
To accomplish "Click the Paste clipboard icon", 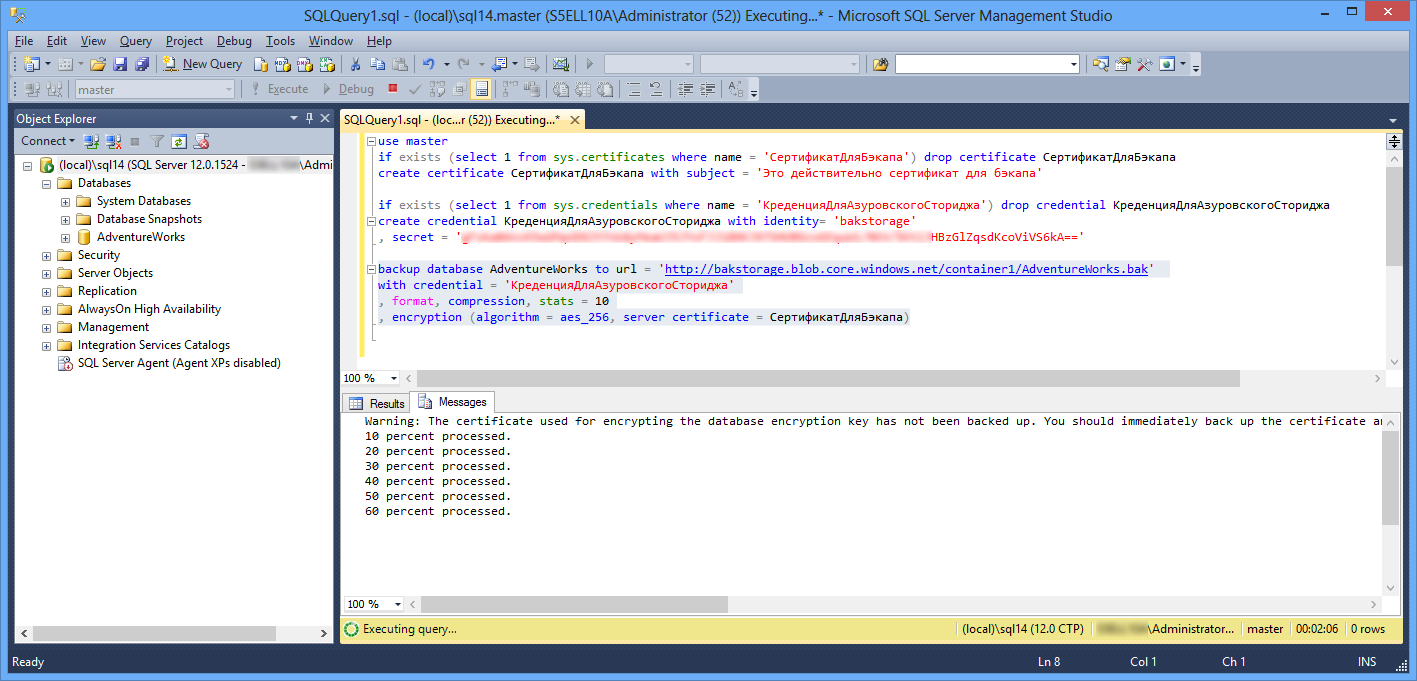I will [x=399, y=64].
